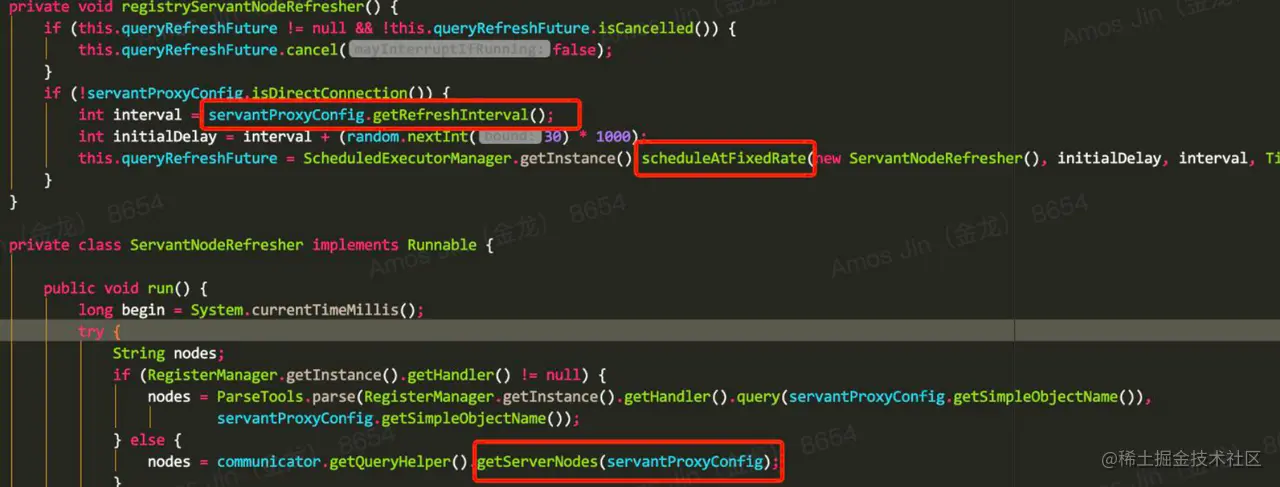Click the ServantNodeRefresher class name declaration
1280x487 pixels.
click(x=216, y=245)
